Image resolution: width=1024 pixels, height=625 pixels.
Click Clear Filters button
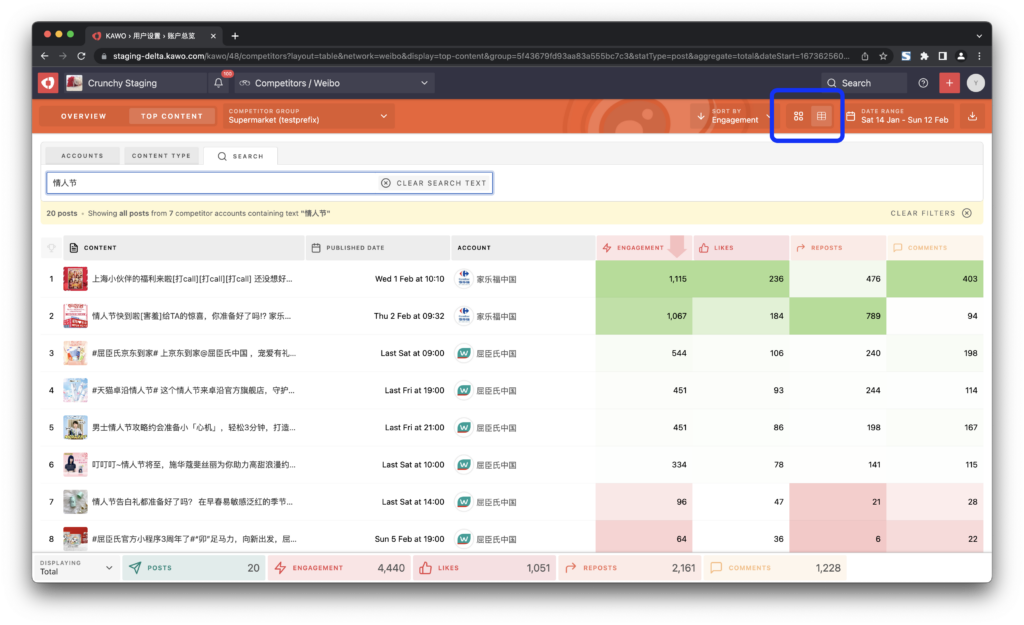click(x=931, y=213)
